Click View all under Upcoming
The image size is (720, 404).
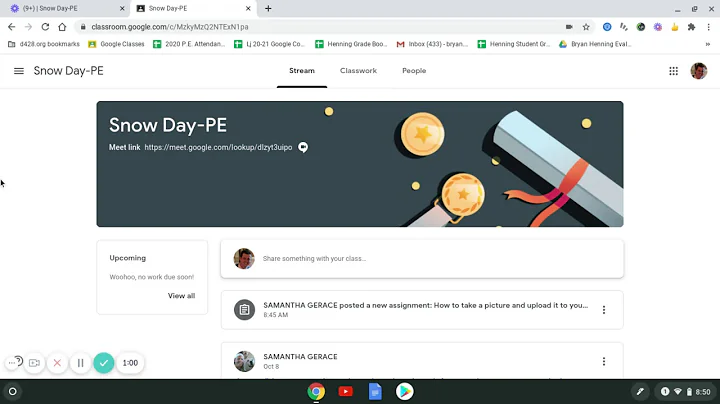(181, 296)
